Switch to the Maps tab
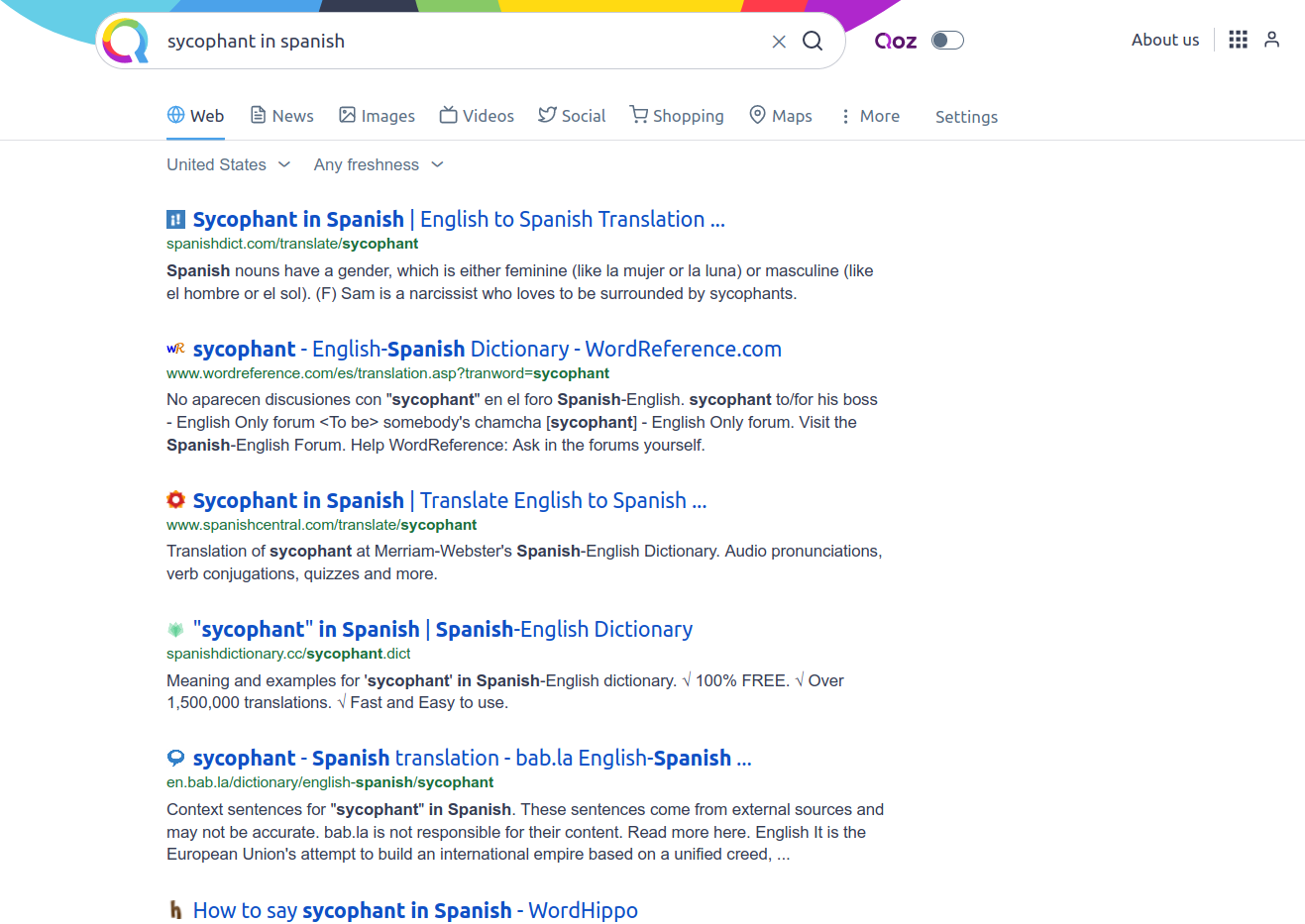The width and height of the screenshot is (1305, 924). (781, 116)
